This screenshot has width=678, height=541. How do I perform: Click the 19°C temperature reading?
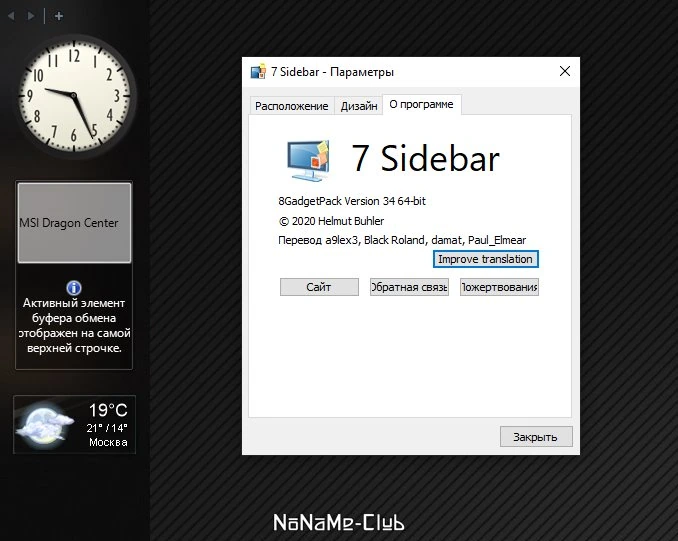(x=108, y=410)
